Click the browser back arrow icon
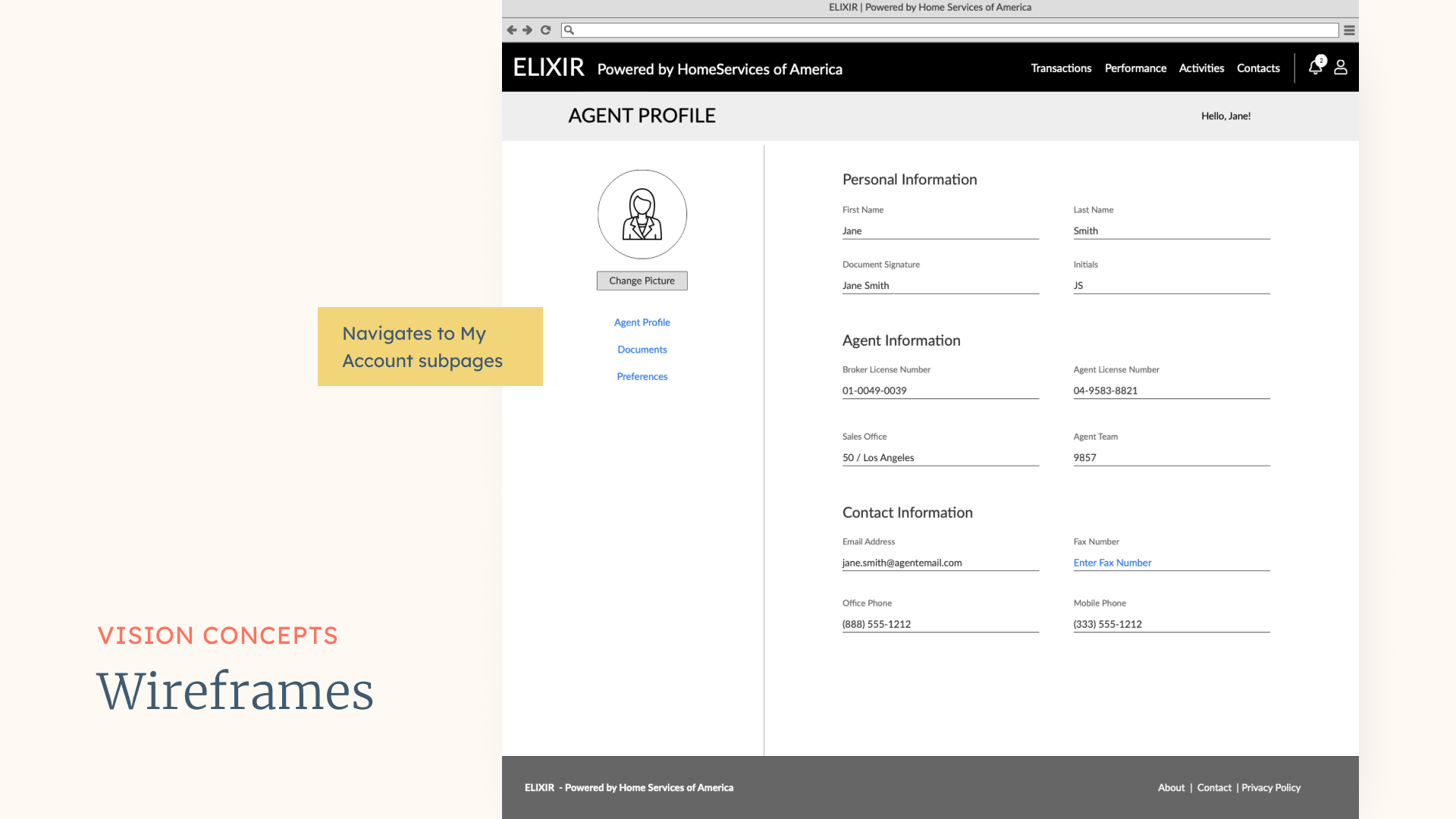 tap(511, 30)
